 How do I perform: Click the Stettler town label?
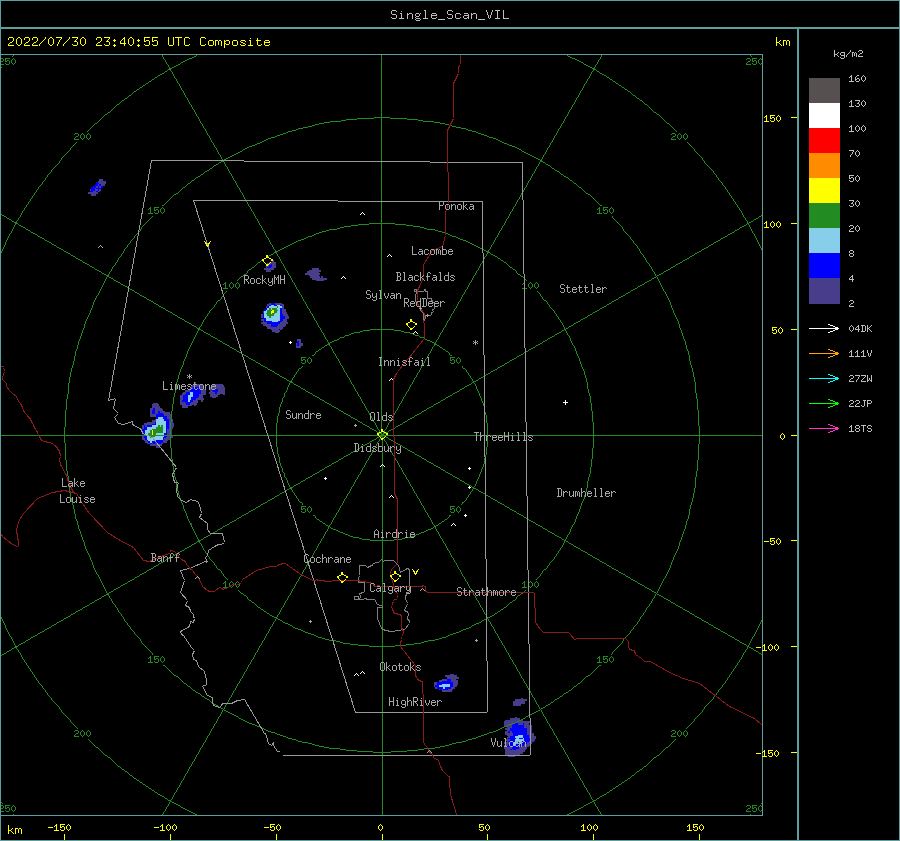[583, 289]
